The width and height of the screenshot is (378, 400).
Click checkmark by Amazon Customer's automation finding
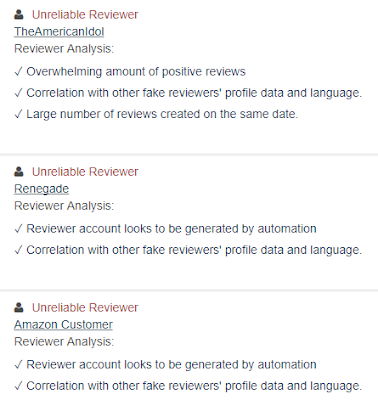click(18, 364)
